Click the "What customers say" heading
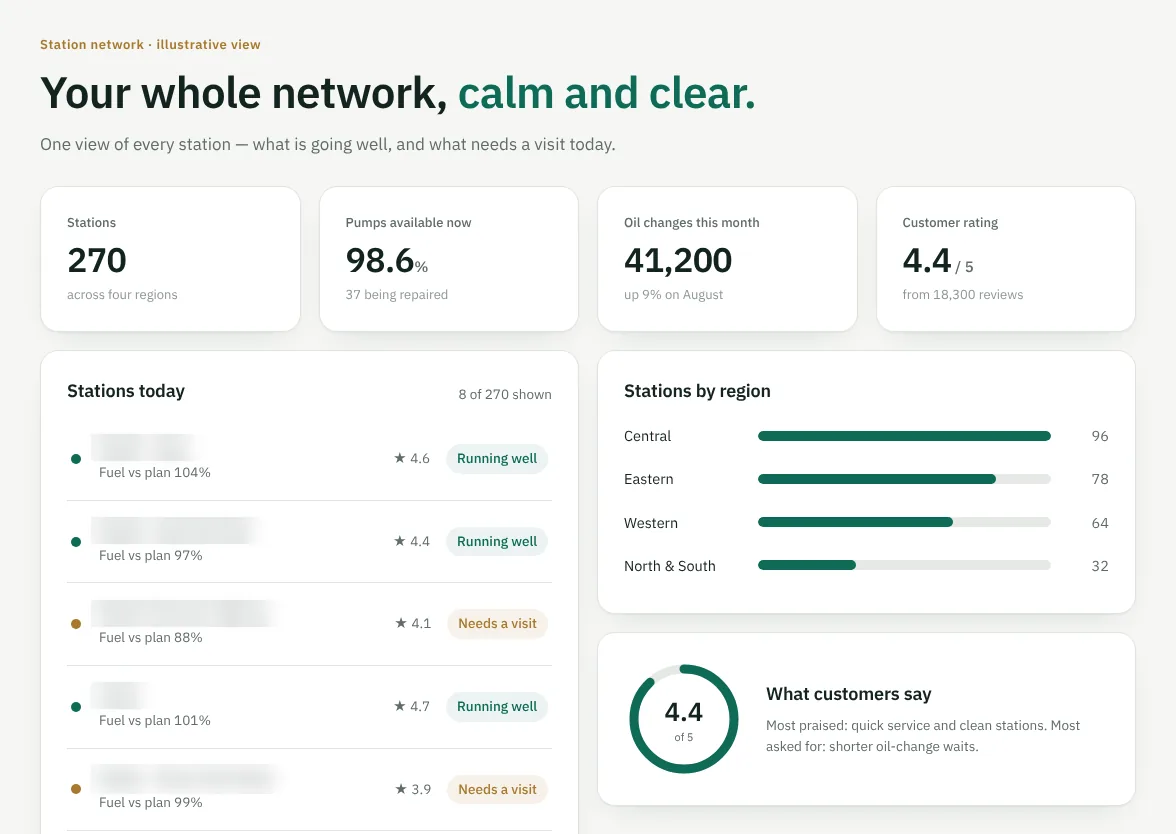The image size is (1176, 834). (848, 694)
